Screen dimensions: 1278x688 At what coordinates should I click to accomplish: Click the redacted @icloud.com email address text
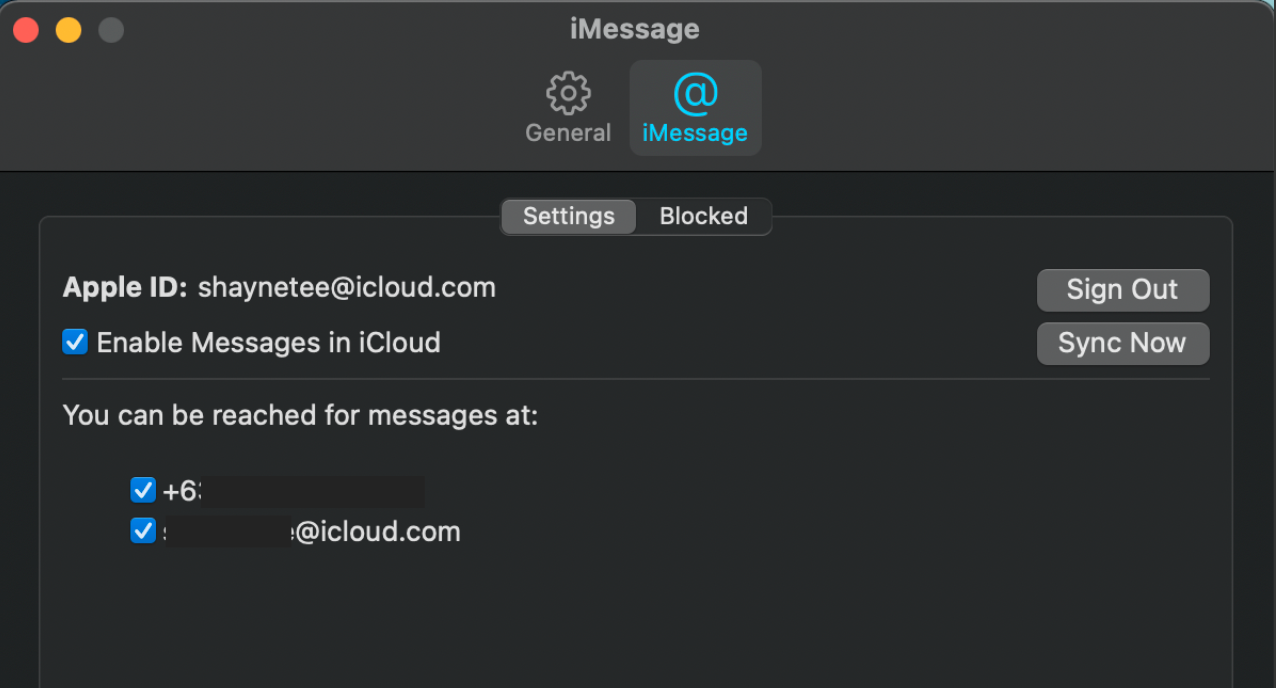[x=312, y=532]
